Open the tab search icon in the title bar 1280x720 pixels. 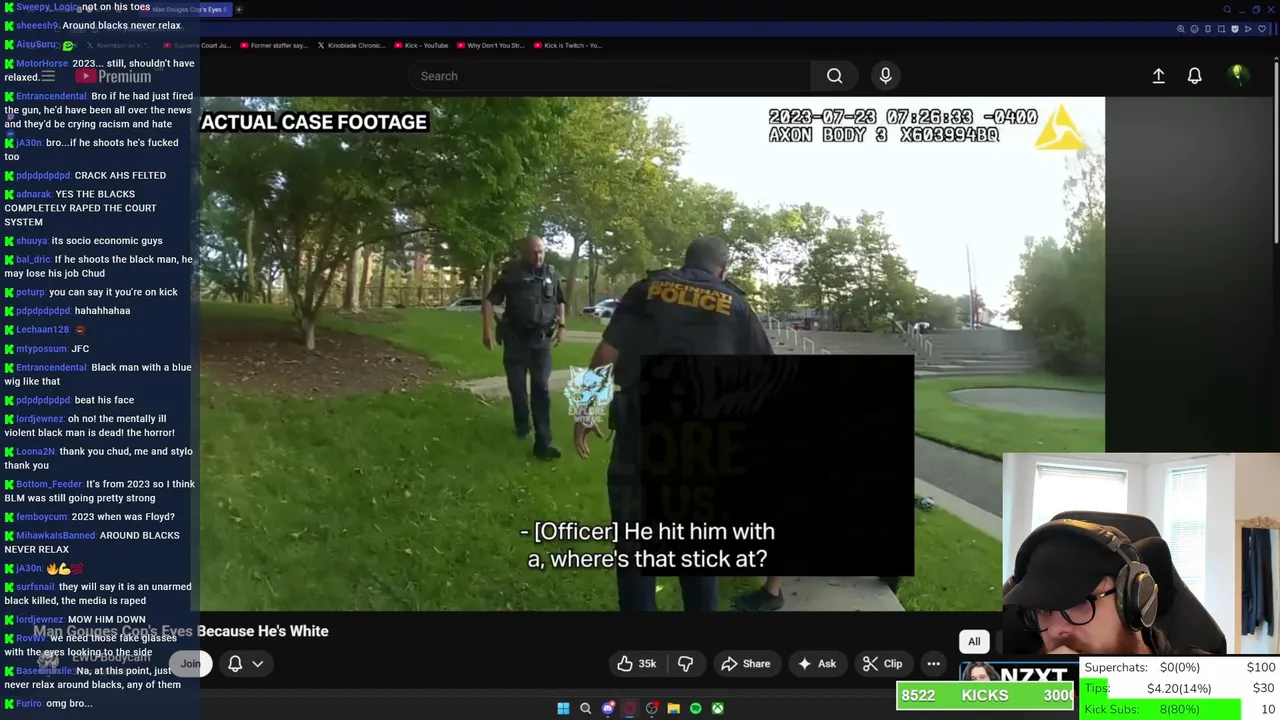(x=1227, y=10)
